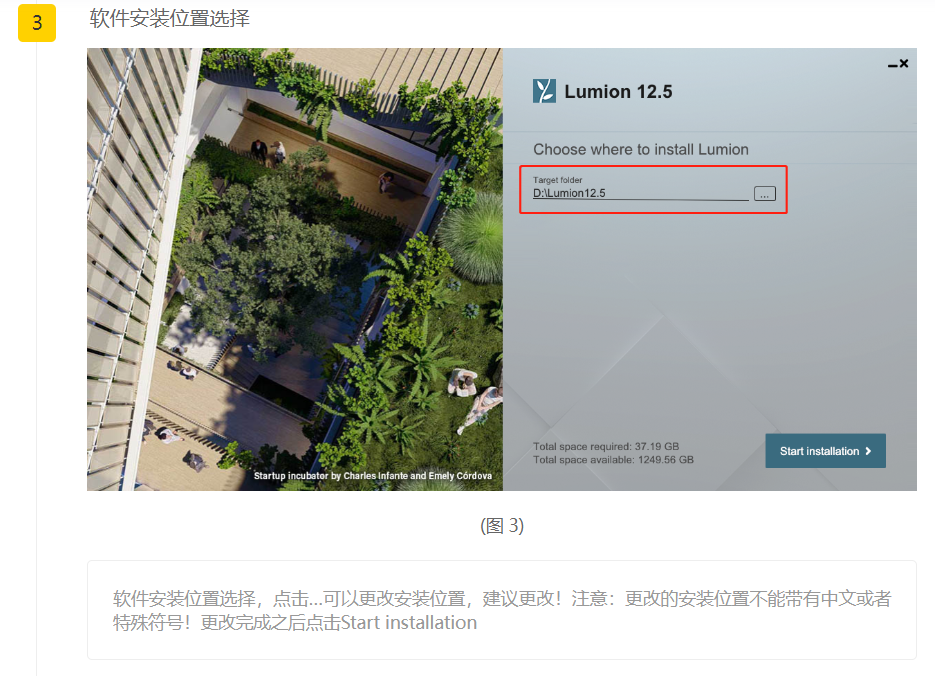Close the Lumion installer window
Image resolution: width=935 pixels, height=676 pixels.
[904, 63]
